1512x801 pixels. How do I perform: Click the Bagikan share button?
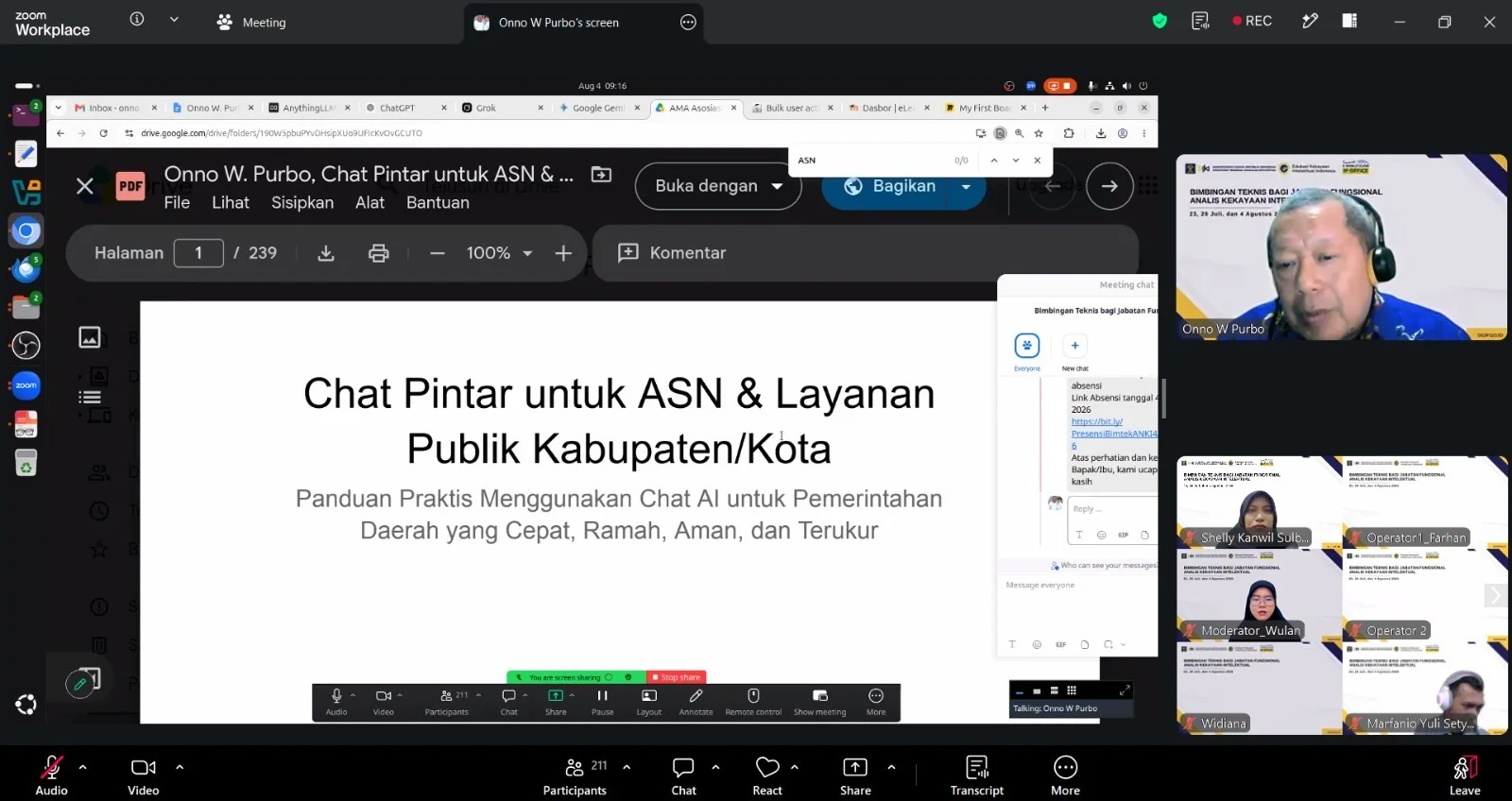tap(891, 186)
